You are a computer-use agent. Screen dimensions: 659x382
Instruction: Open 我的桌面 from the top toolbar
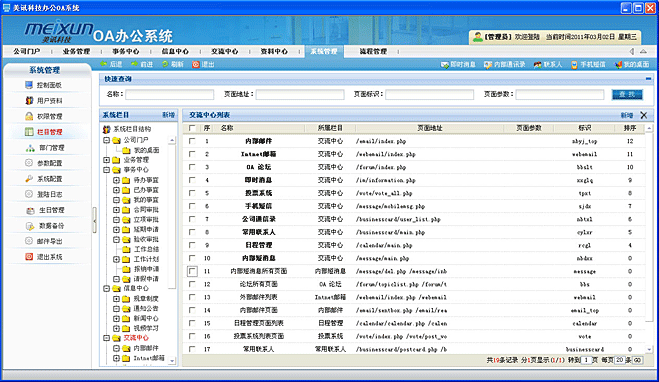(x=632, y=64)
